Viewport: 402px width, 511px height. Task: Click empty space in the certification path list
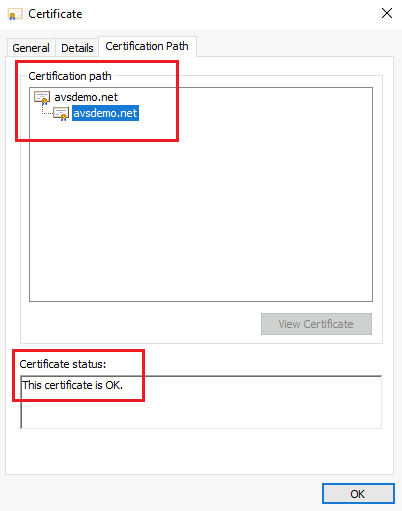pos(201,213)
